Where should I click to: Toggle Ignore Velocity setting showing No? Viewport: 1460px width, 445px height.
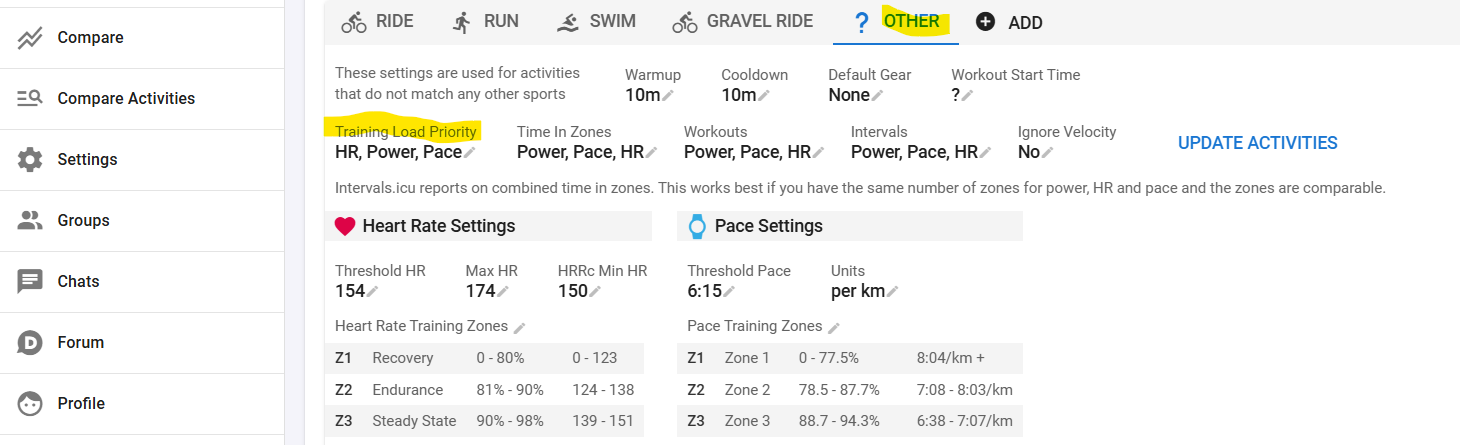pos(1047,153)
